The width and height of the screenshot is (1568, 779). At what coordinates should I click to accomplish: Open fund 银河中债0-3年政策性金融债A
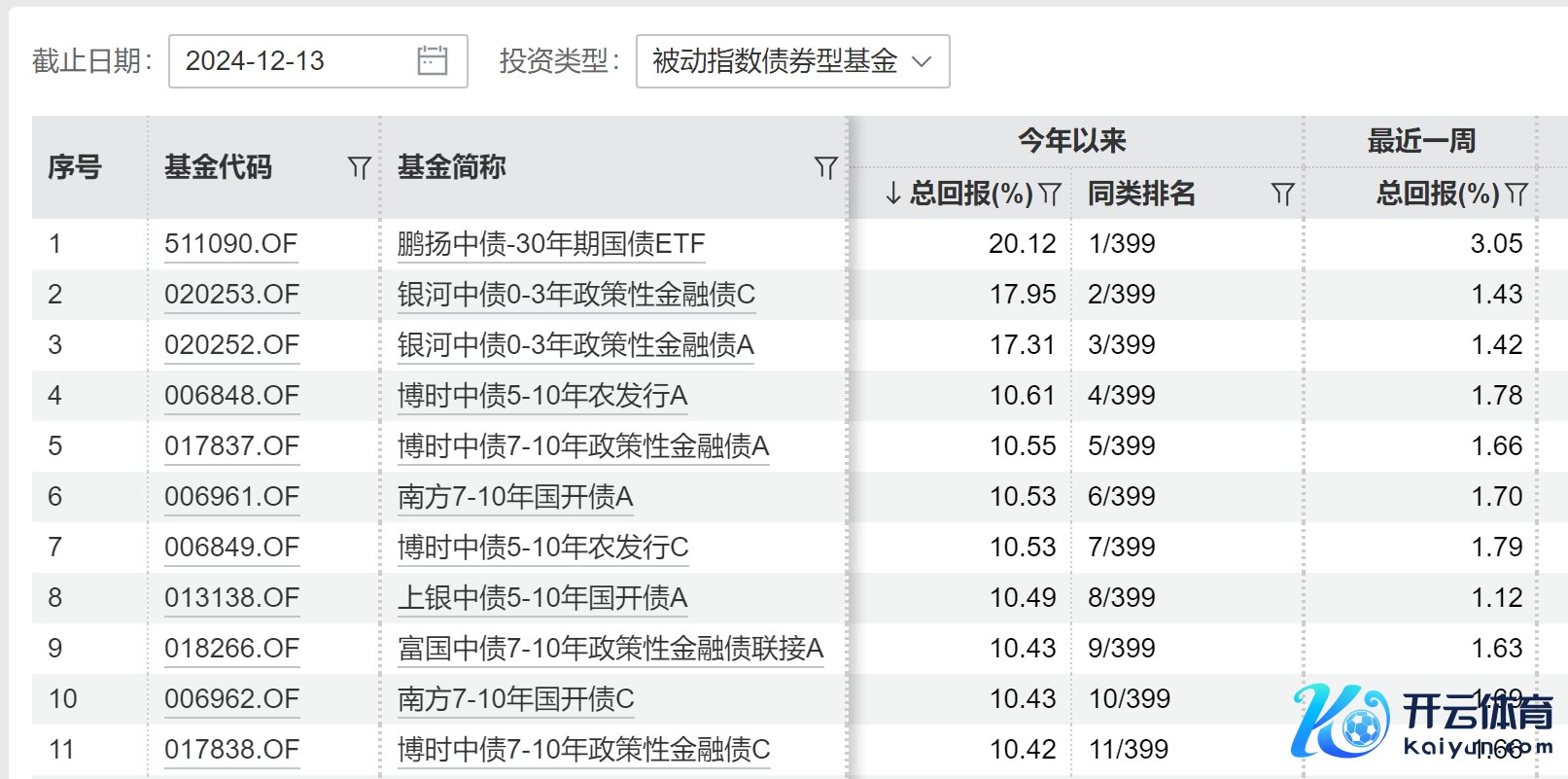[x=576, y=345]
